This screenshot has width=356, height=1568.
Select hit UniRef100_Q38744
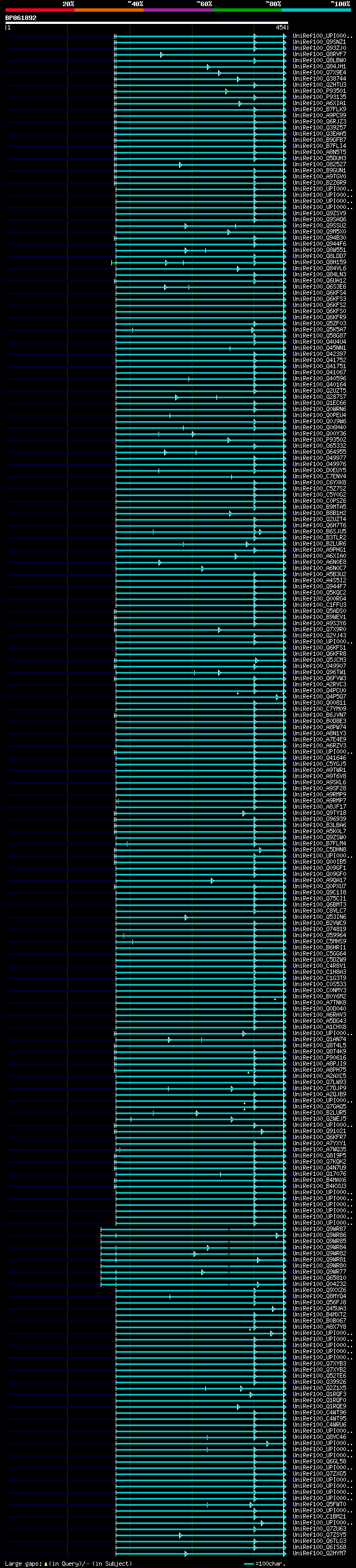click(x=319, y=78)
